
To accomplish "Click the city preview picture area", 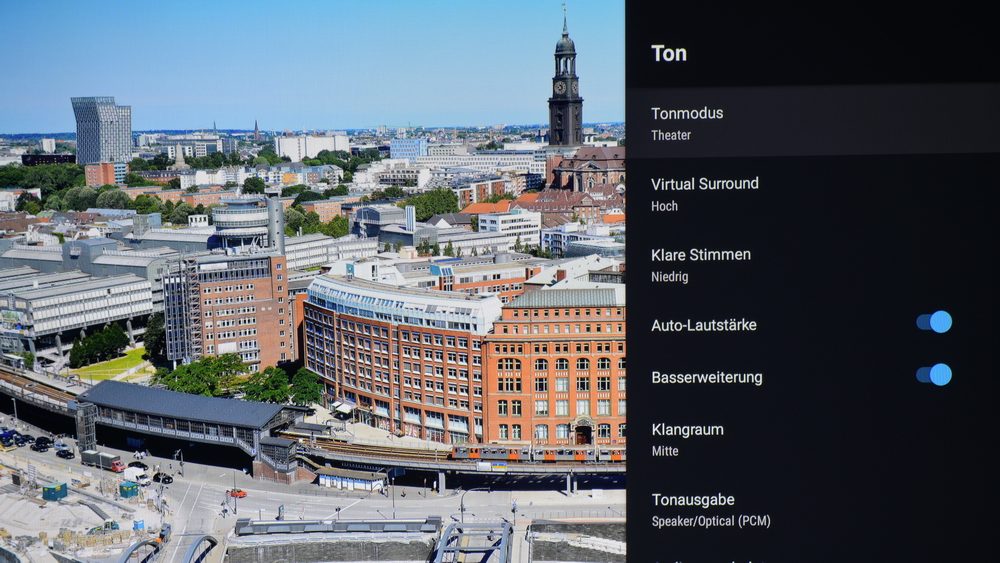I will 312,281.
